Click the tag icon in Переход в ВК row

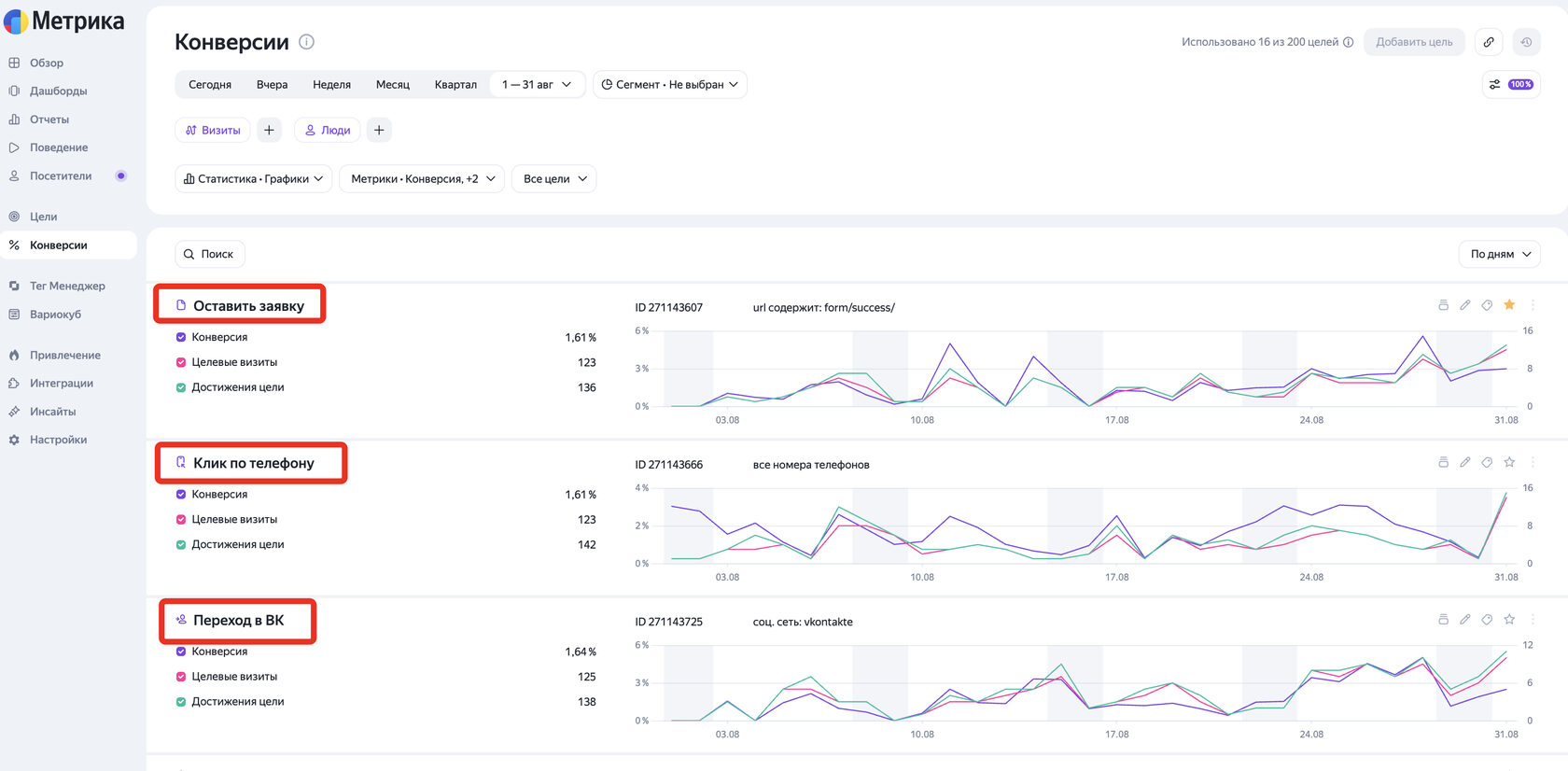(1487, 619)
